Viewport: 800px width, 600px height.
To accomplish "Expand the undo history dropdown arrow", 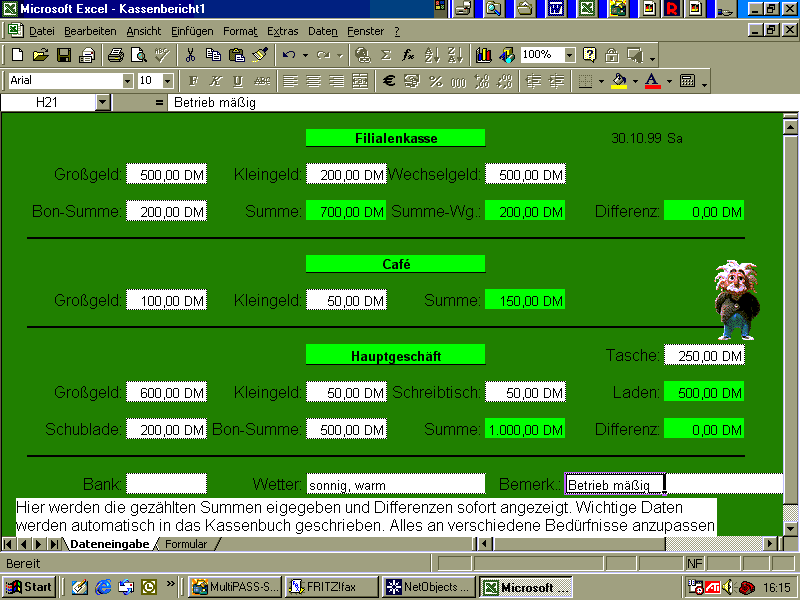I will click(305, 55).
